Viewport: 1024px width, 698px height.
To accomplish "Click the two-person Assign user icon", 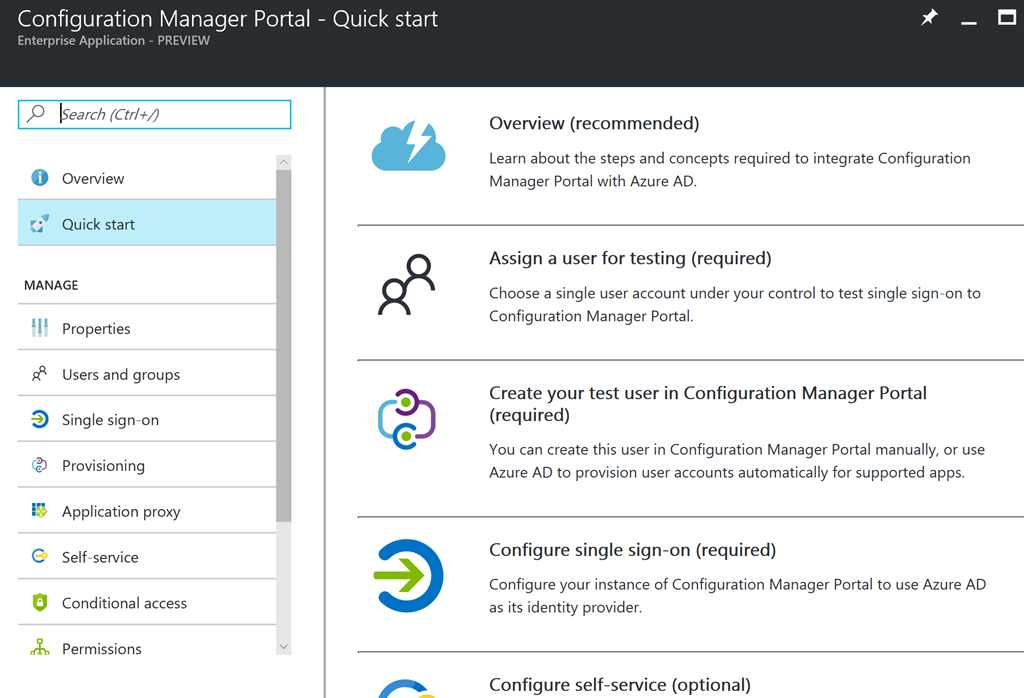I will [406, 285].
